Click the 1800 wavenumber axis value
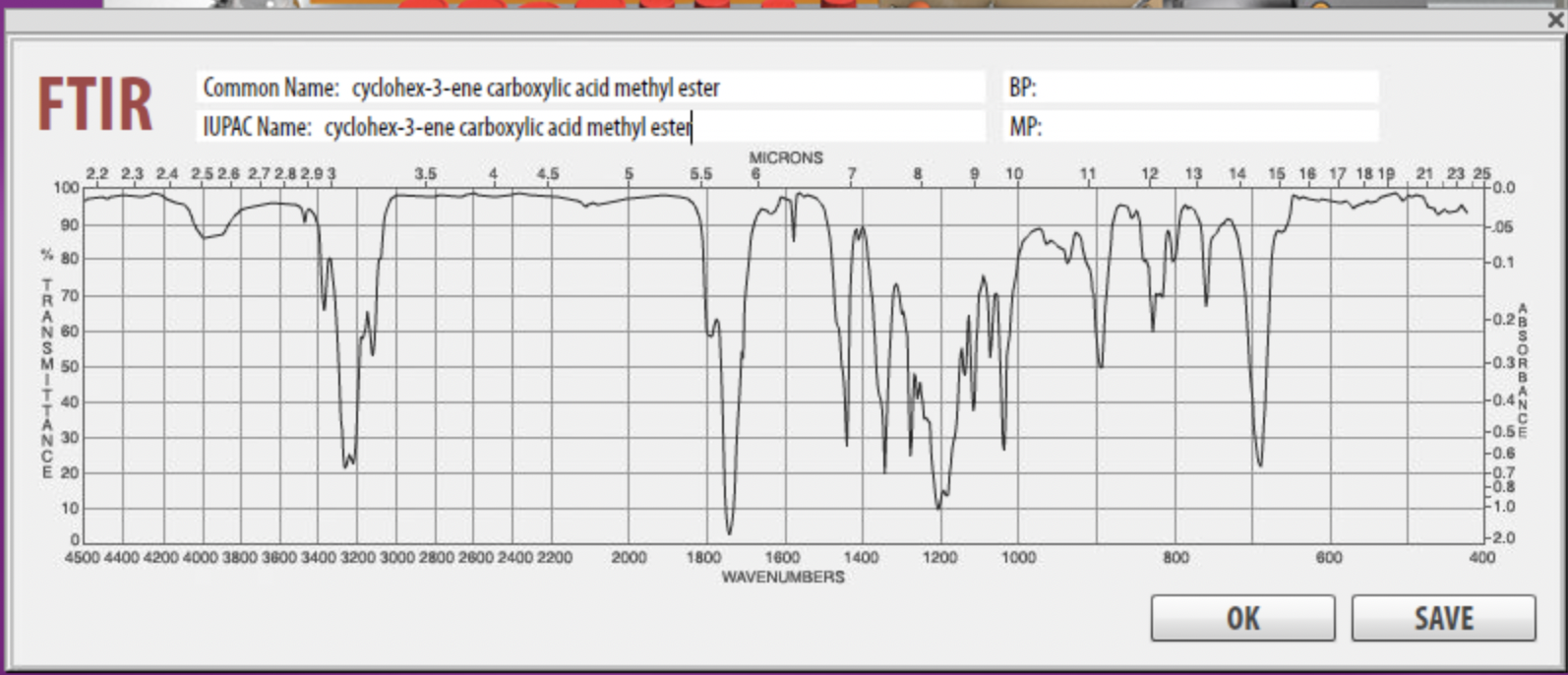Screen dimensions: 1568x675 pyautogui.click(x=703, y=558)
